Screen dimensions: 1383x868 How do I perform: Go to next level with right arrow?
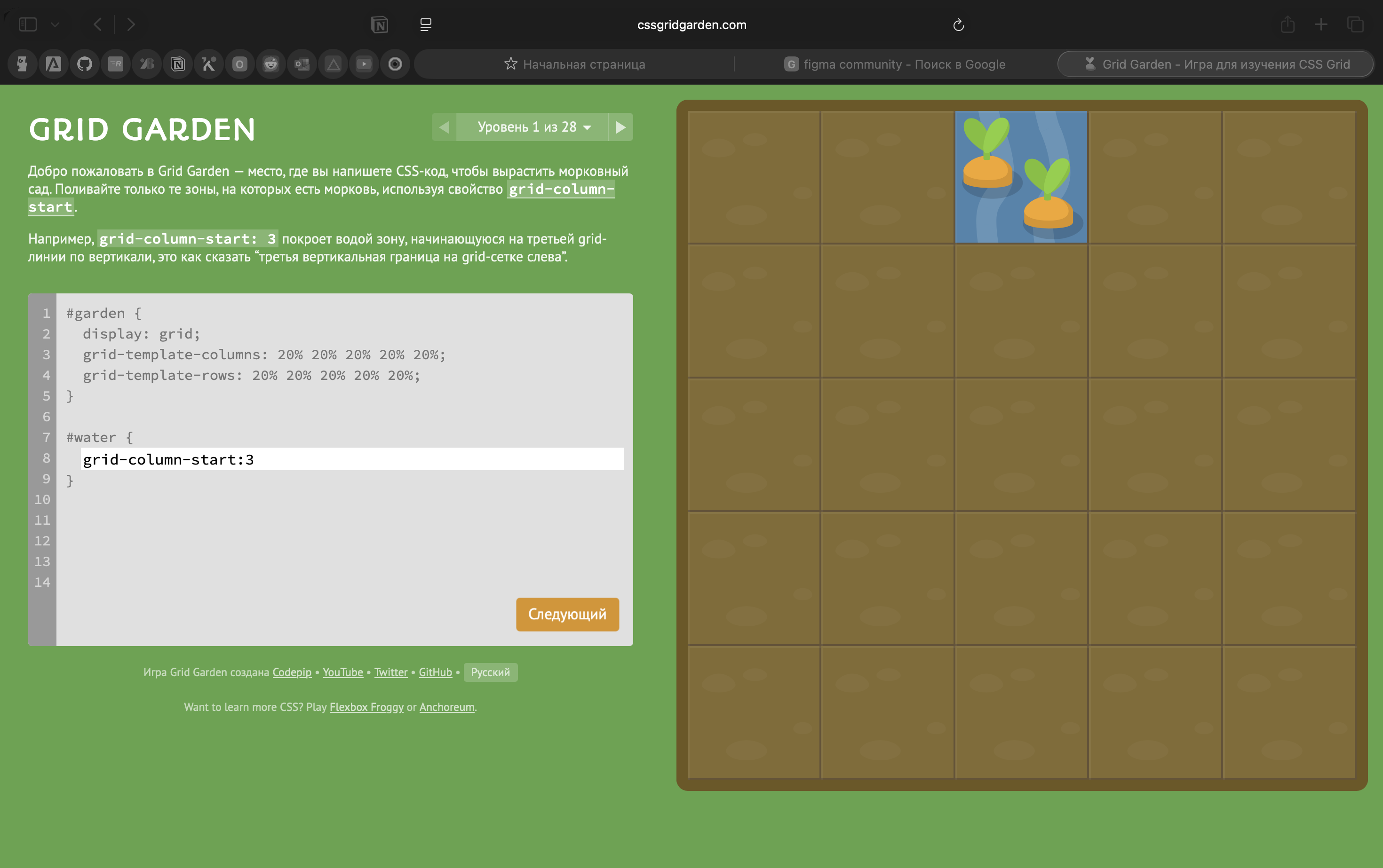620,127
